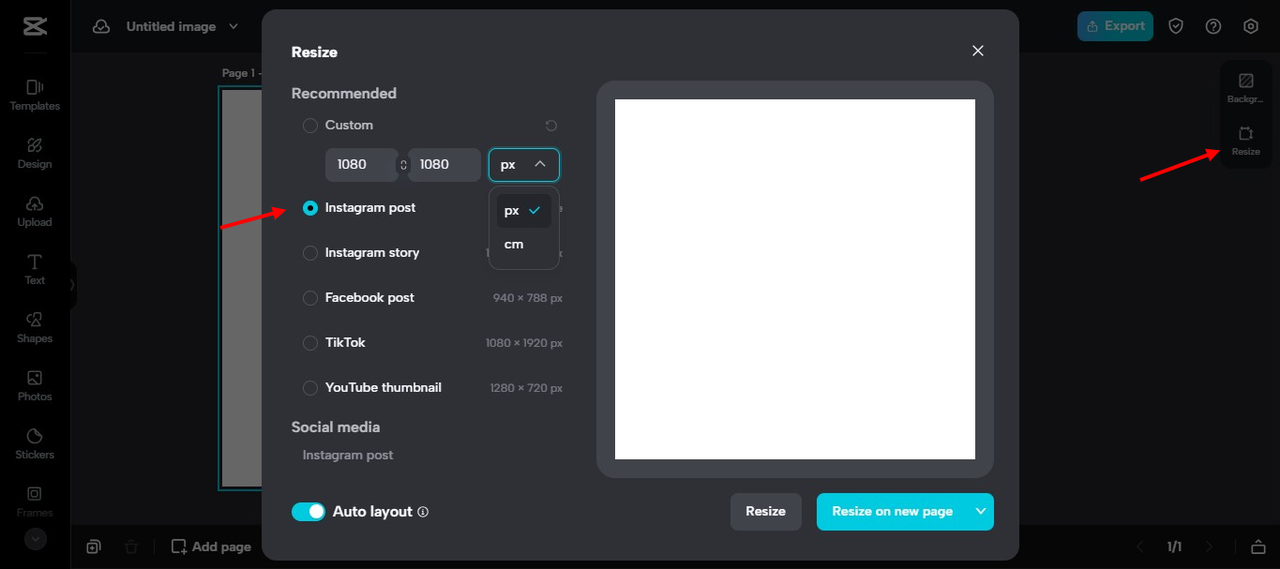The width and height of the screenshot is (1280, 569).
Task: Open the Photos panel
Action: coord(35,385)
